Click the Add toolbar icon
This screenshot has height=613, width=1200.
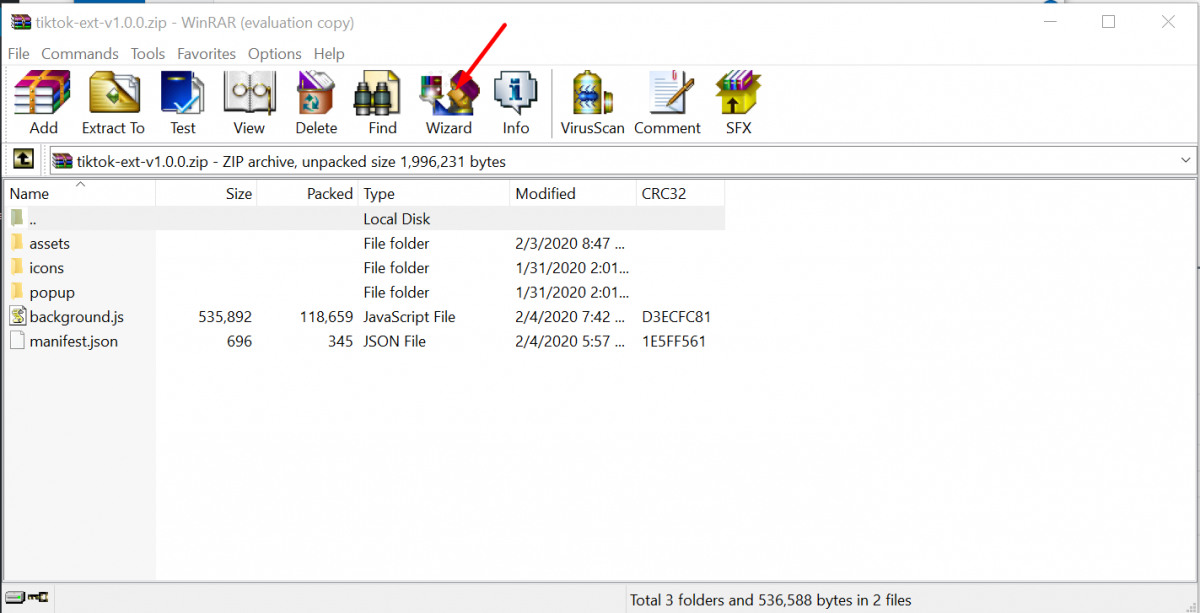pyautogui.click(x=43, y=103)
